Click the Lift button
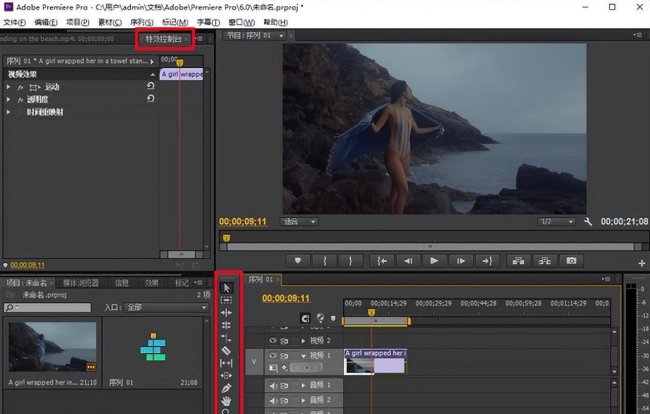650x414 pixels. [x=519, y=261]
